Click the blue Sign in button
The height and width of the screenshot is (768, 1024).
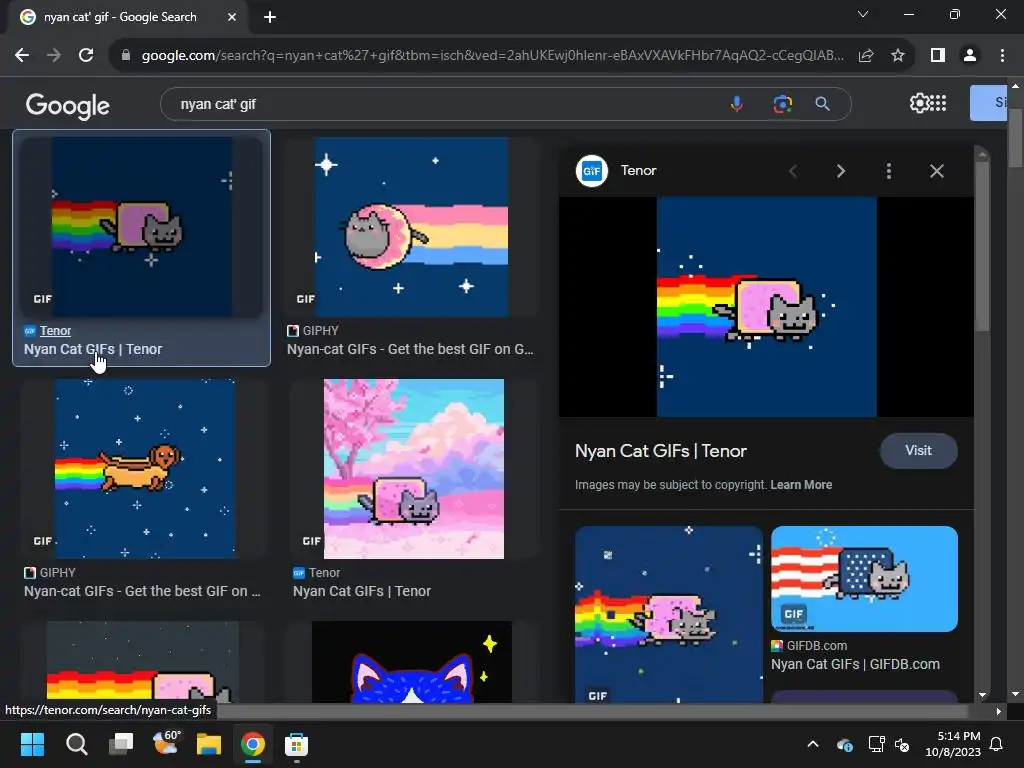click(x=989, y=103)
